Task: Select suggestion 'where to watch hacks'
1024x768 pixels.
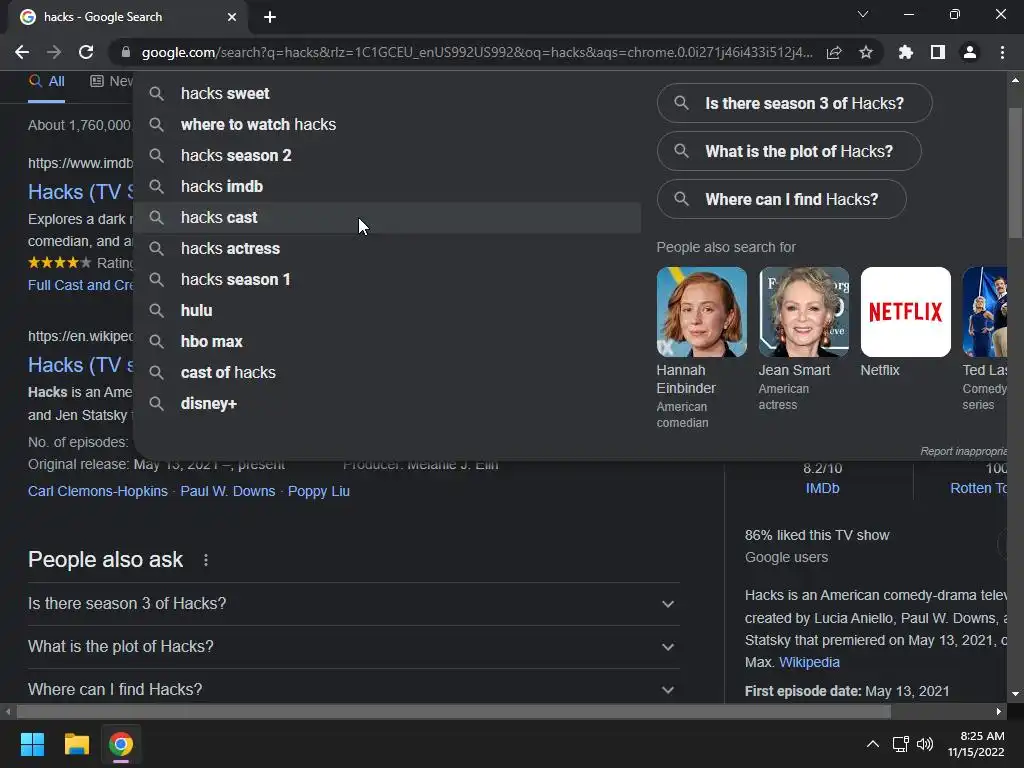Action: [387, 125]
